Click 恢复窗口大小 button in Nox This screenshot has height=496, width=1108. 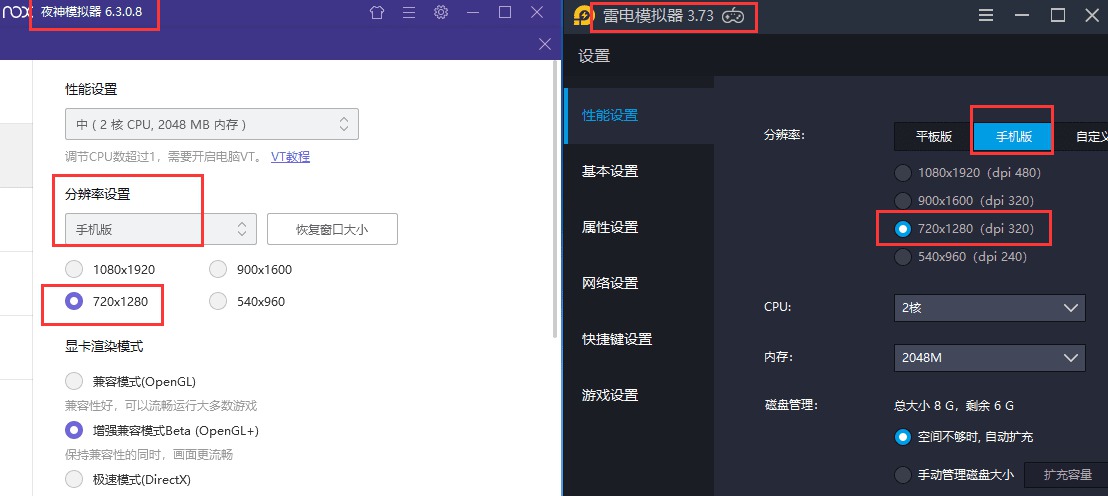pos(332,229)
